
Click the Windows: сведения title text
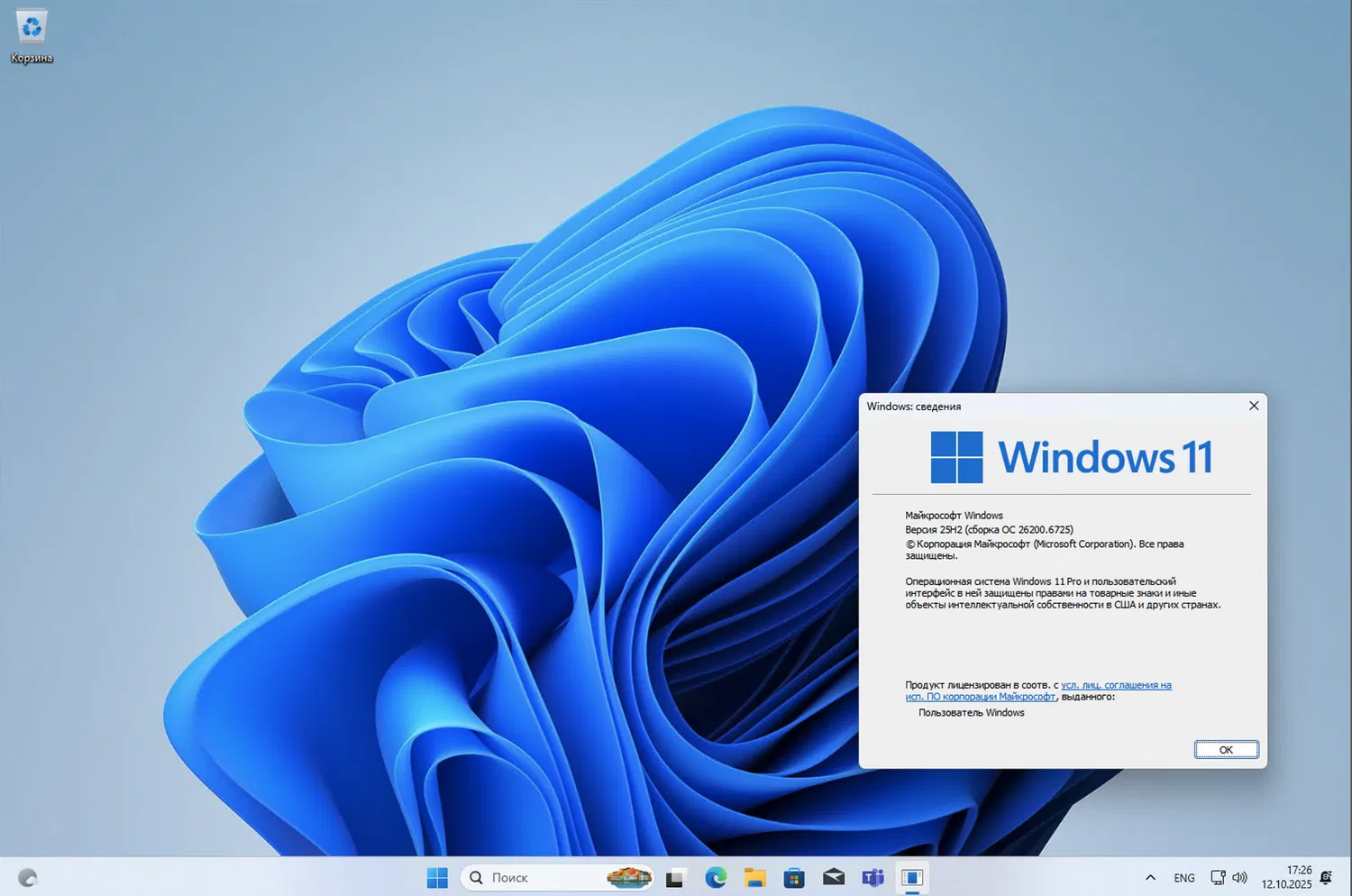click(x=914, y=407)
